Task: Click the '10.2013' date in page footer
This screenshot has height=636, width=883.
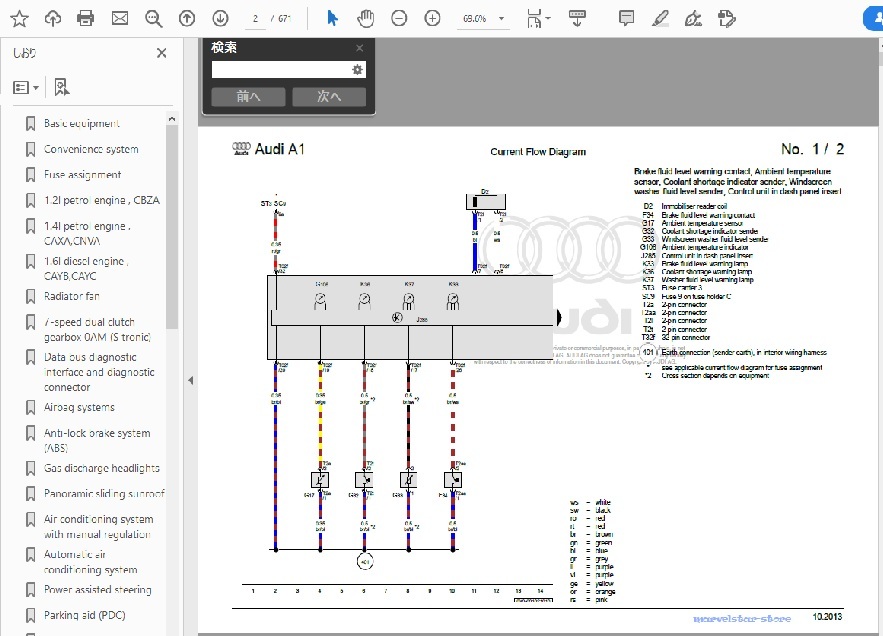Action: [x=827, y=617]
